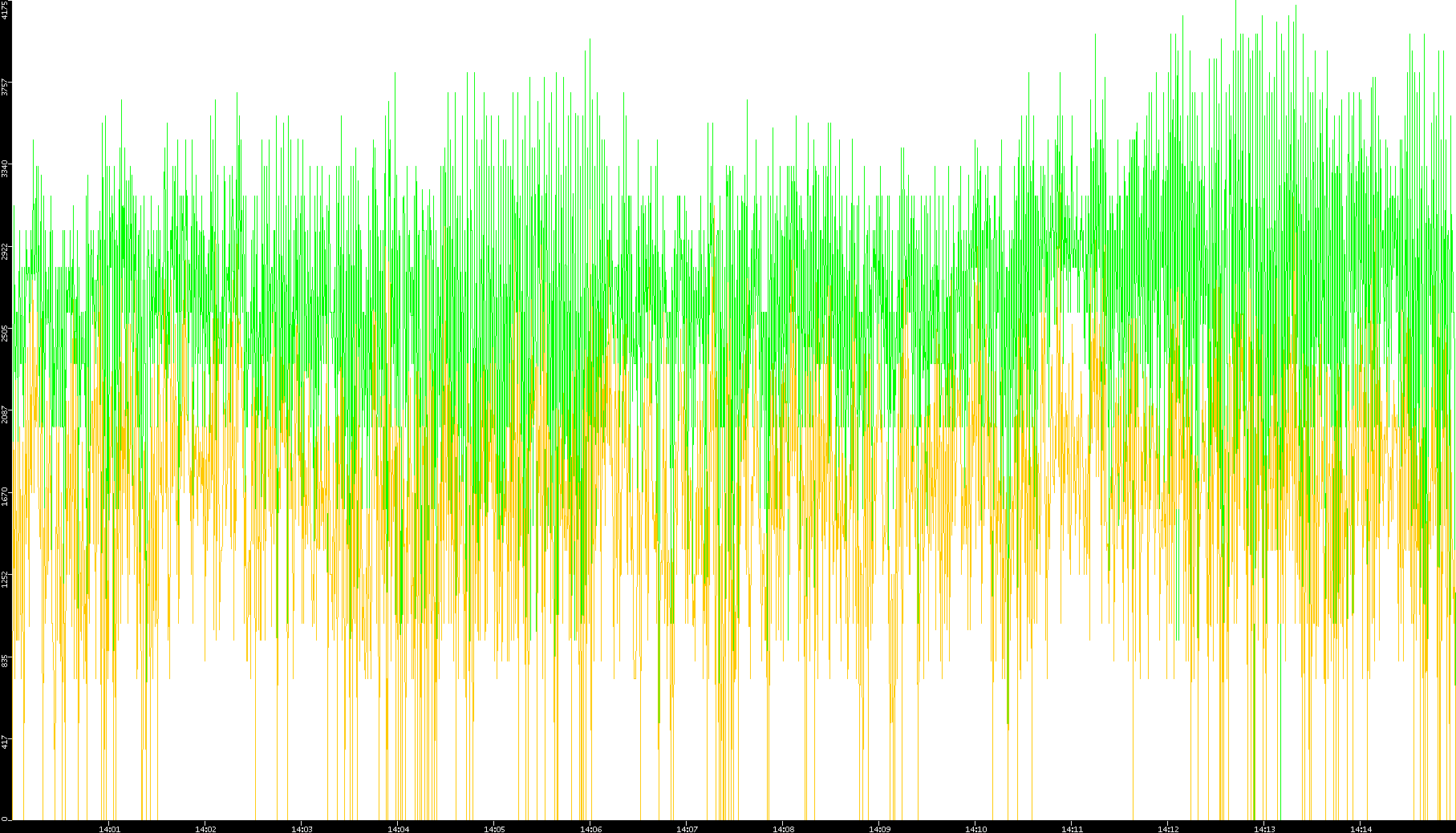Pick the 14:11 timeline label
This screenshot has width=1456, height=833.
click(x=1072, y=828)
